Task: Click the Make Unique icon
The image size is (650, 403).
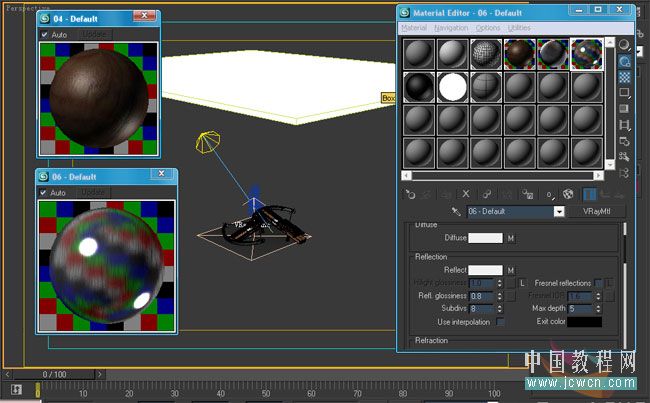Action: (507, 194)
